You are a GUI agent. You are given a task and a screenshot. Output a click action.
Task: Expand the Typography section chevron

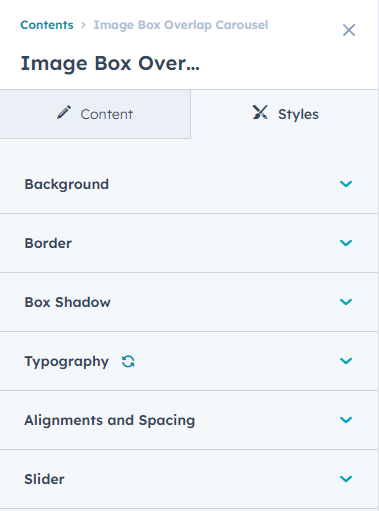tap(346, 361)
